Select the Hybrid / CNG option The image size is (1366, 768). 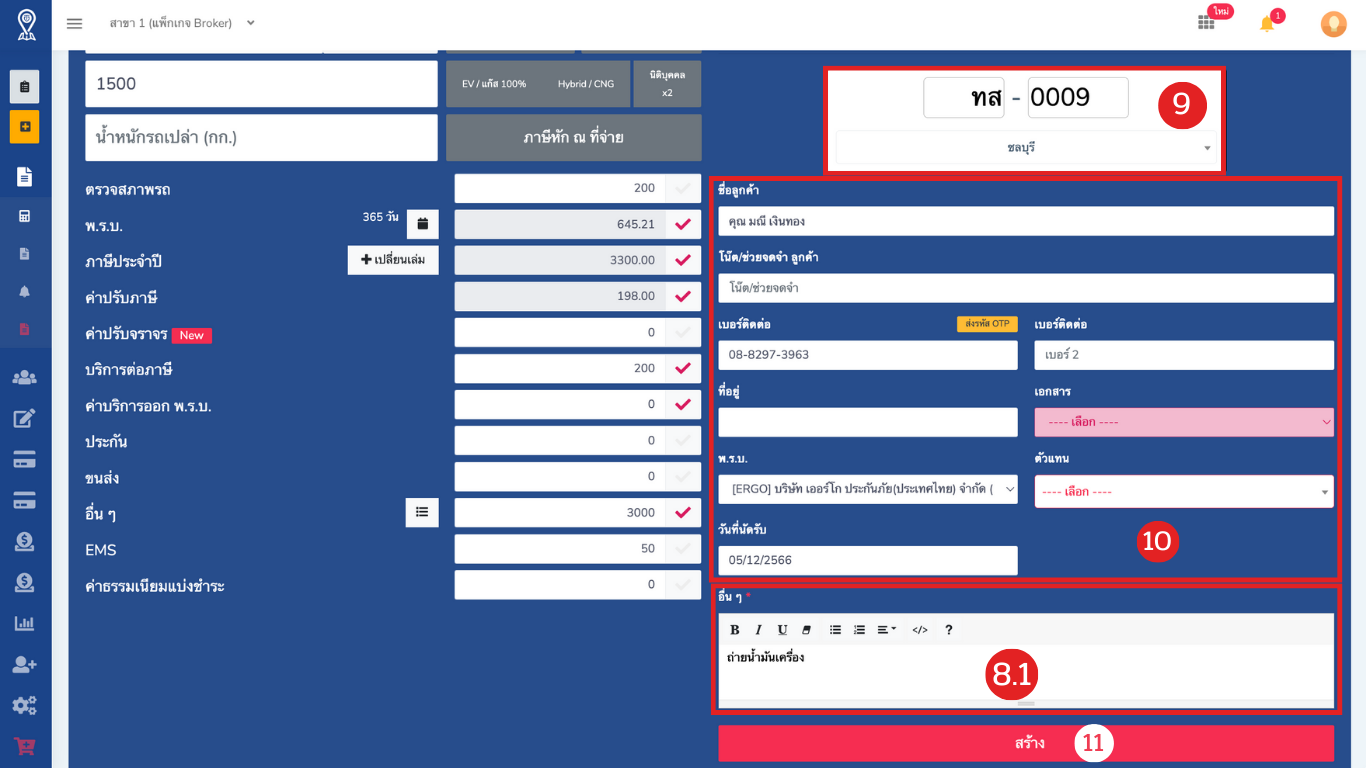click(586, 84)
